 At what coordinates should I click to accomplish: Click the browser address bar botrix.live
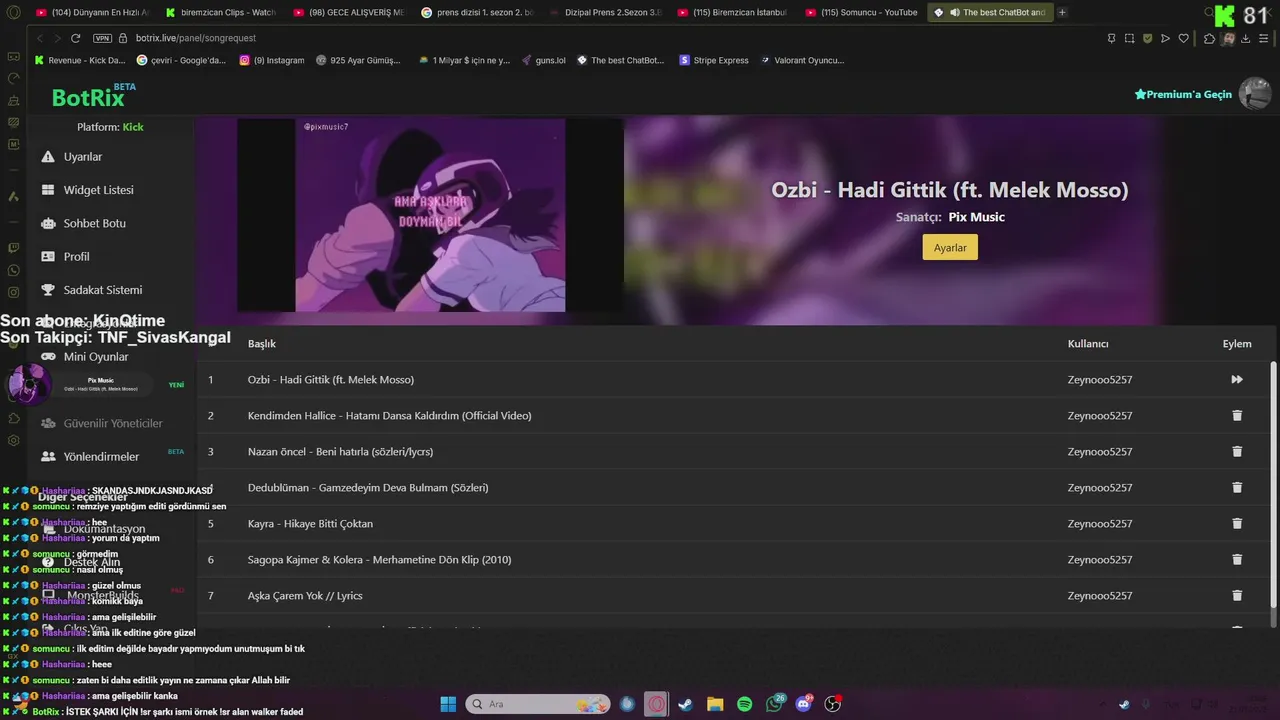click(196, 38)
